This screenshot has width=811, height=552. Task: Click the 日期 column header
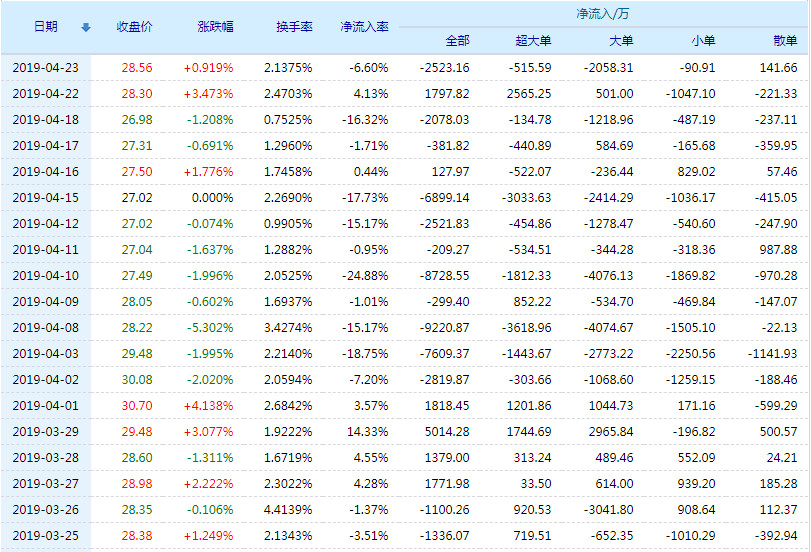point(46,26)
